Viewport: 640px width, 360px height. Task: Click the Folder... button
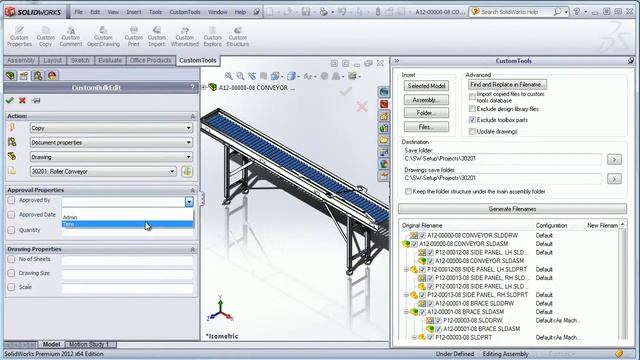coord(427,113)
